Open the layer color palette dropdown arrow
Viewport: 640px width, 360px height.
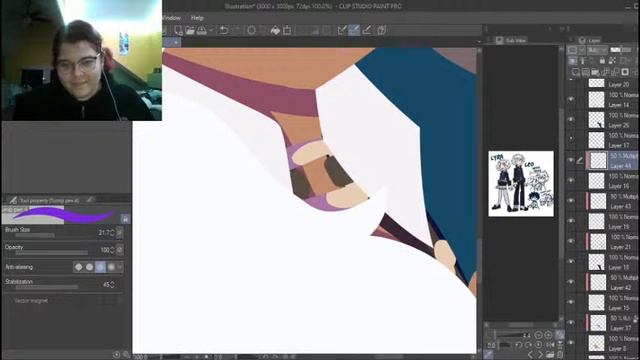click(582, 50)
